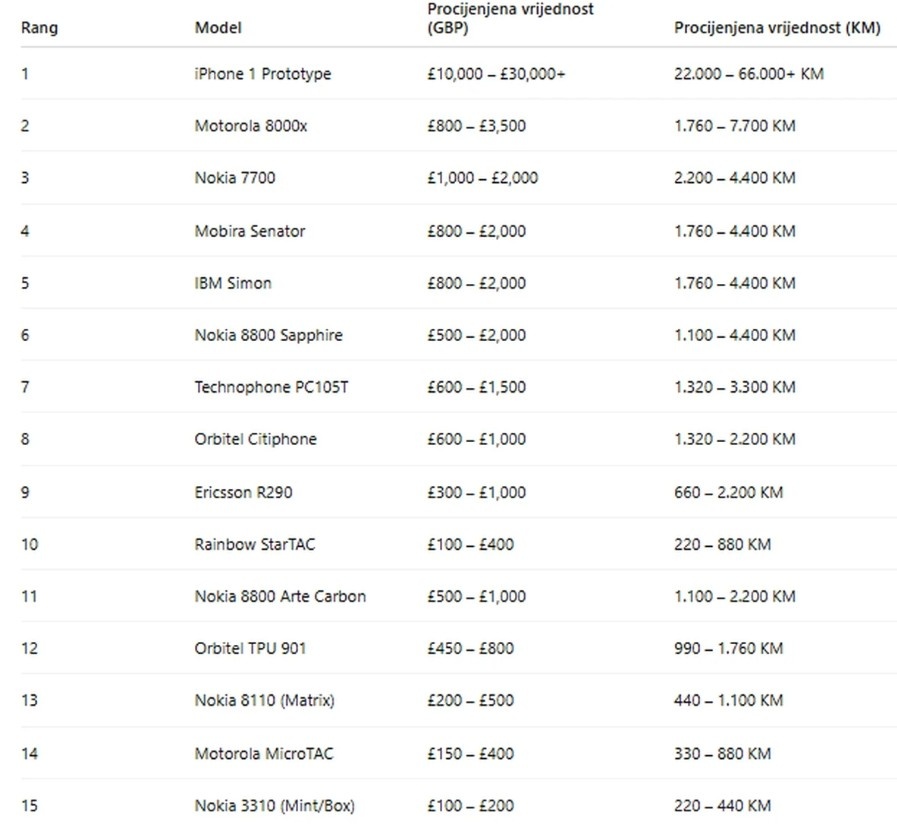Click the Technophone PC105T model name
897x836 pixels.
271,387
